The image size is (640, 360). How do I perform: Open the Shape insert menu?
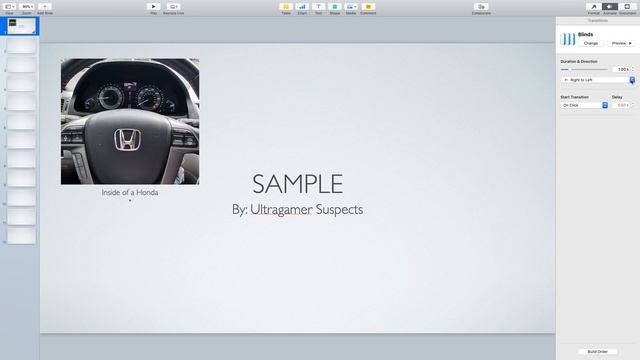pyautogui.click(x=335, y=7)
